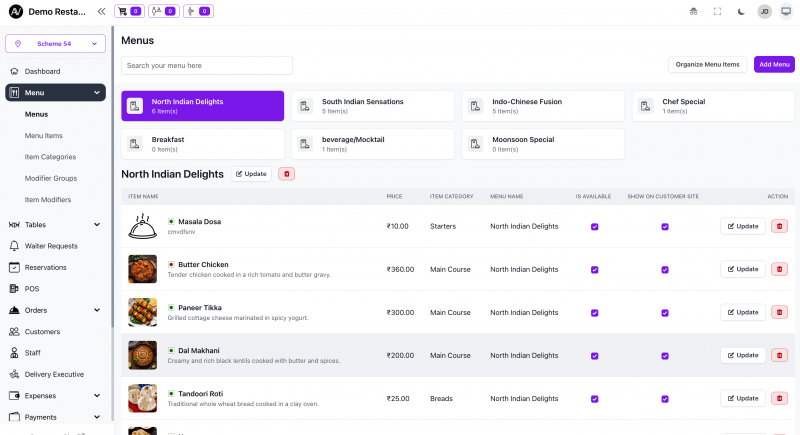Delete the North Indian Delights menu

(287, 174)
